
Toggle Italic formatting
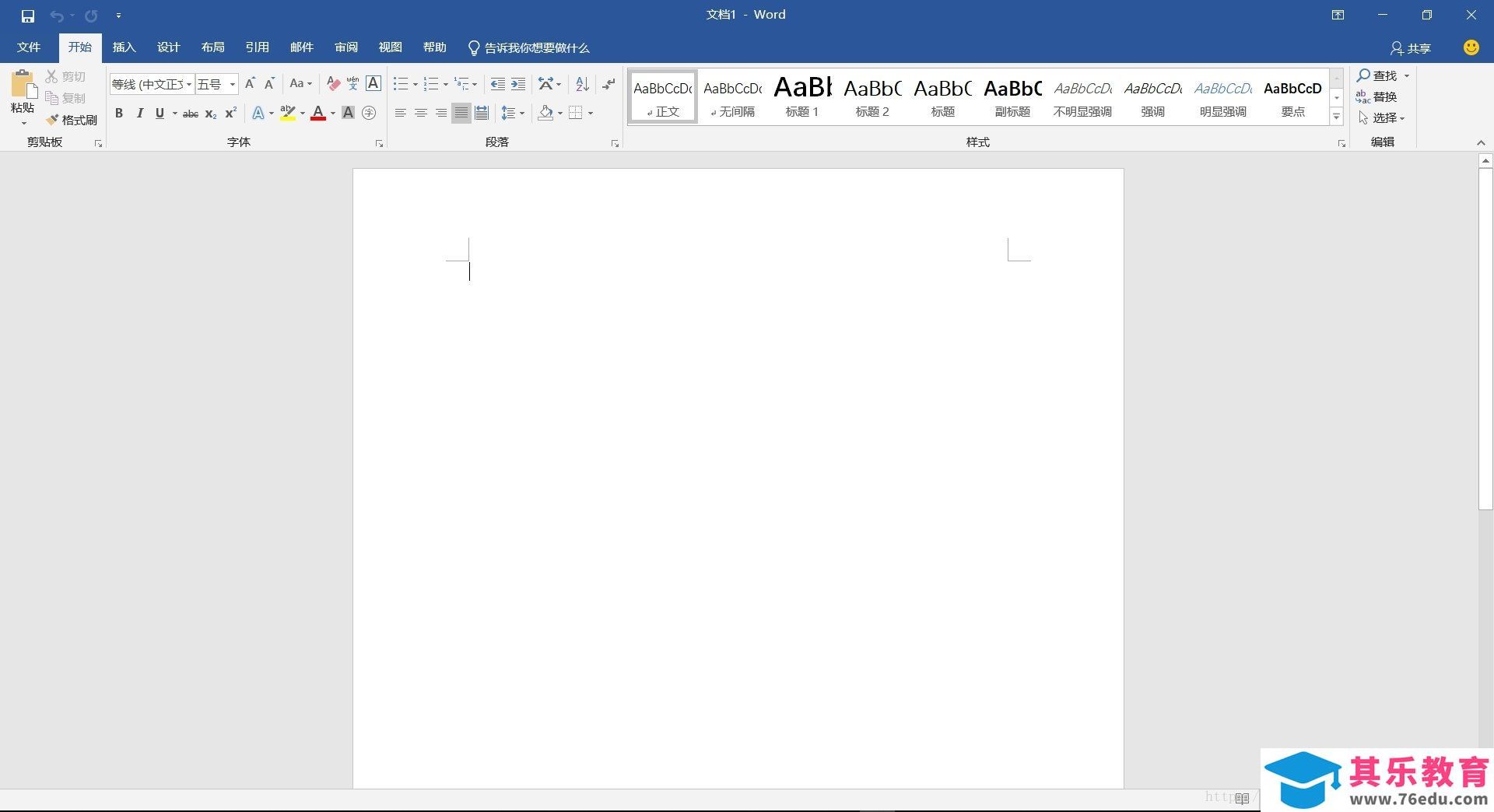click(x=139, y=113)
